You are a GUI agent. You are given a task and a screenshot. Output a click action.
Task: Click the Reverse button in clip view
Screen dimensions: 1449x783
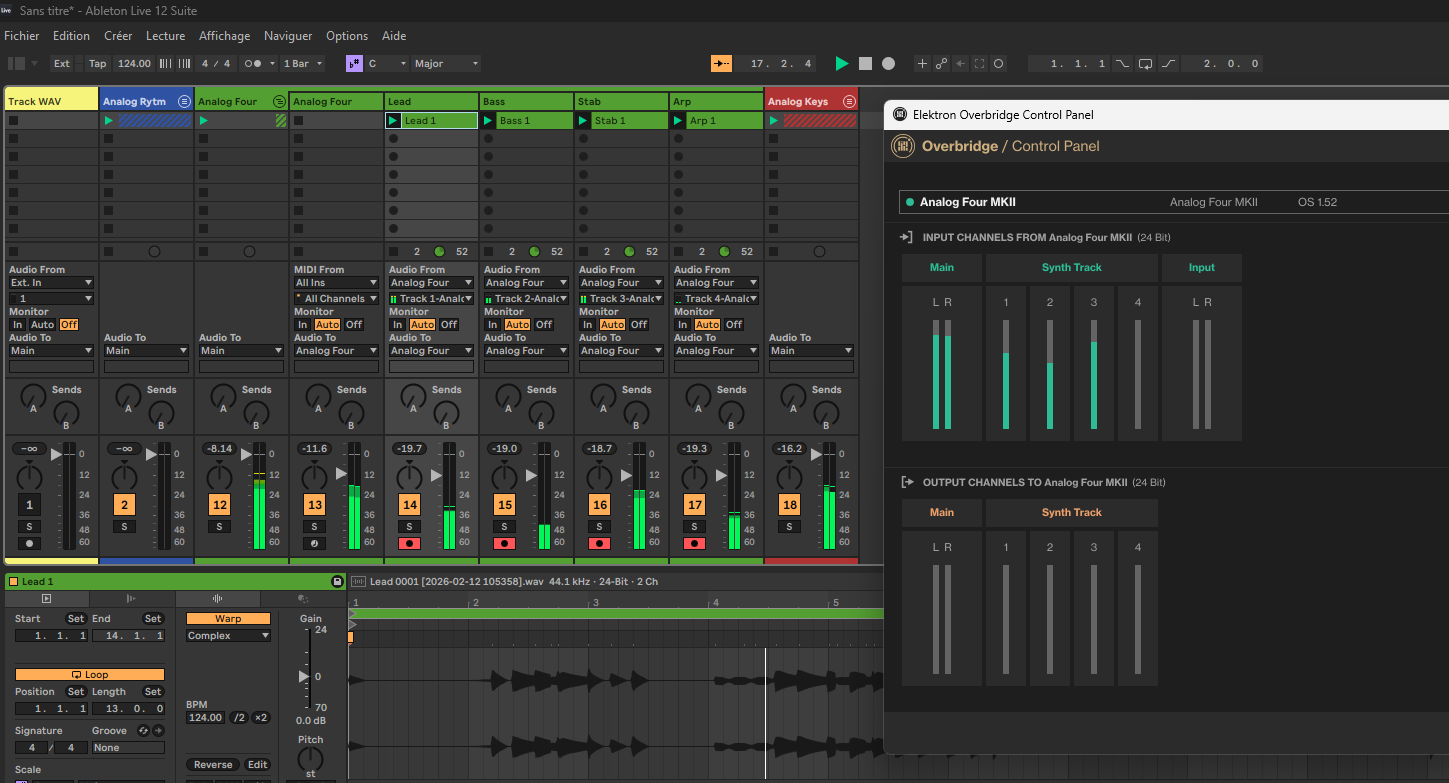click(x=213, y=765)
